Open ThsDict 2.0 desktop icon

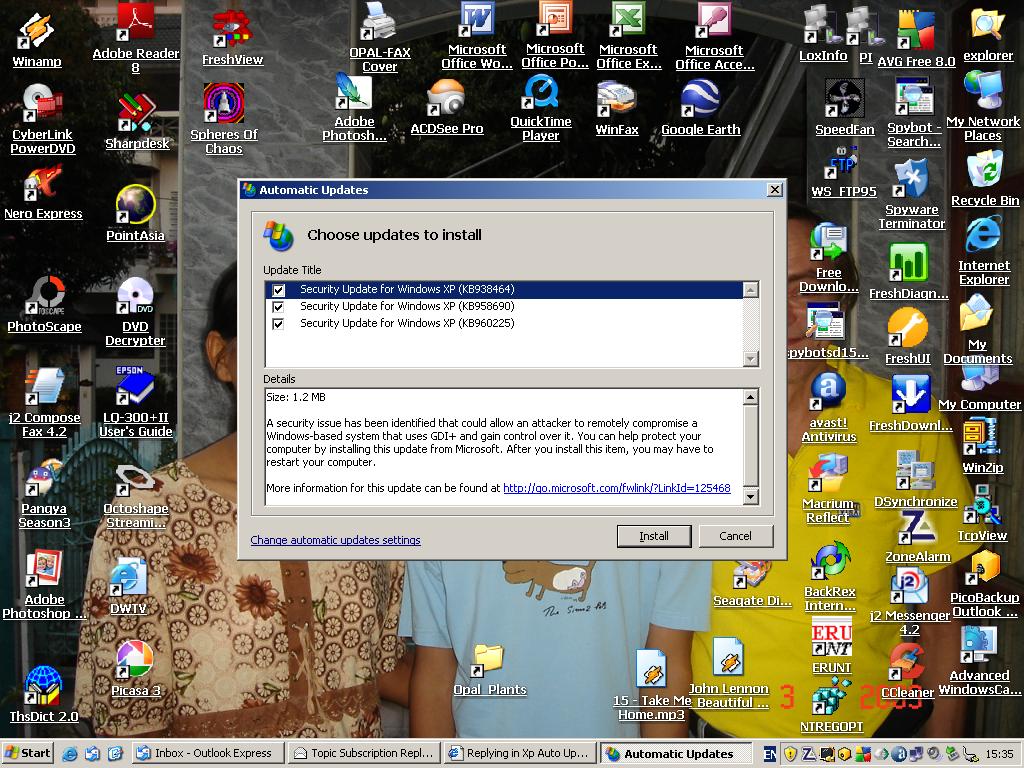44,694
